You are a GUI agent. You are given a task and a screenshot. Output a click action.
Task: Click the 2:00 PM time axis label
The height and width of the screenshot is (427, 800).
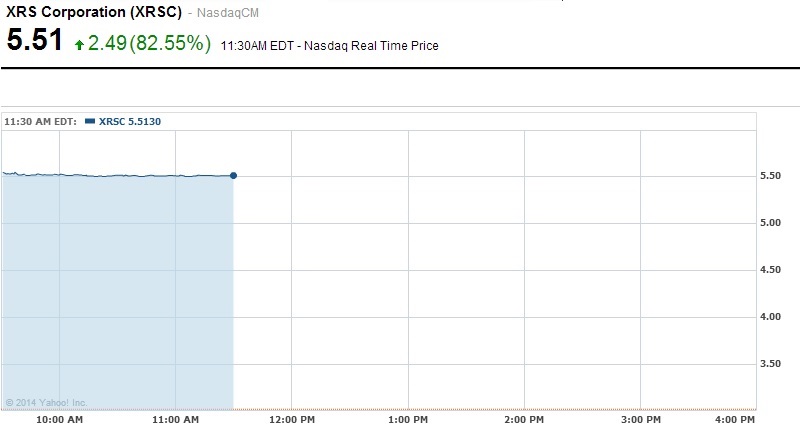coord(524,418)
